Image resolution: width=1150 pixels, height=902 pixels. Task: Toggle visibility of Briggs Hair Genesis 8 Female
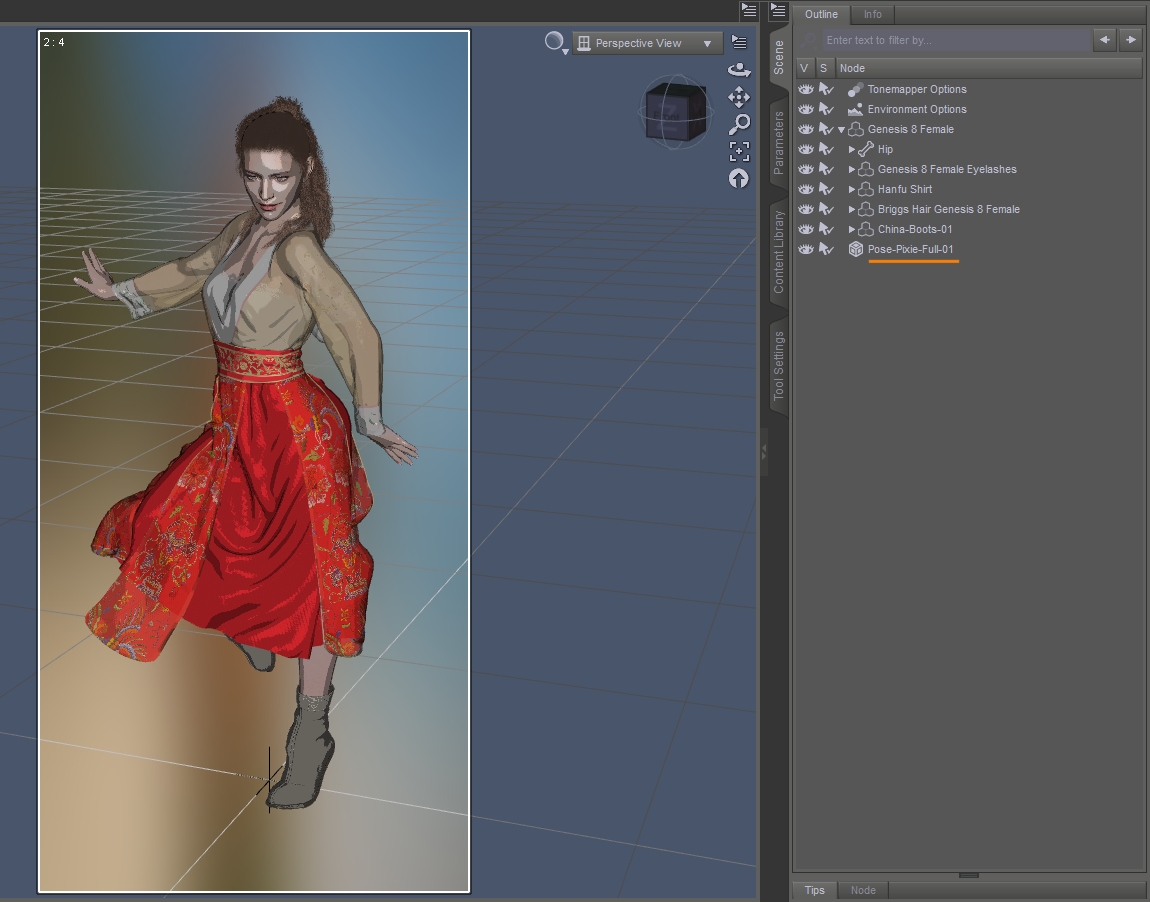(806, 209)
